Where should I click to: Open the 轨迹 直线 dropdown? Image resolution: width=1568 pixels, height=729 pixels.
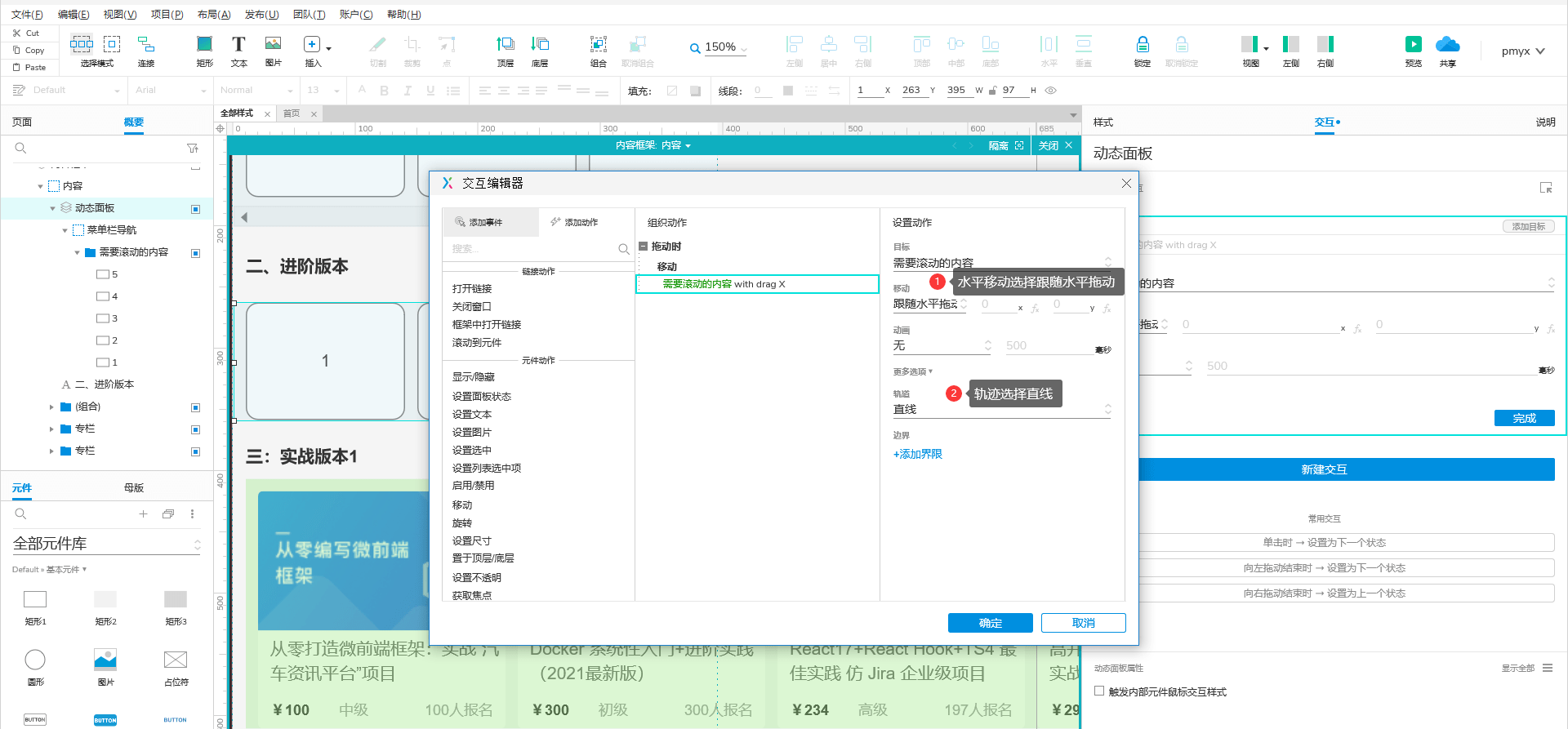1002,409
